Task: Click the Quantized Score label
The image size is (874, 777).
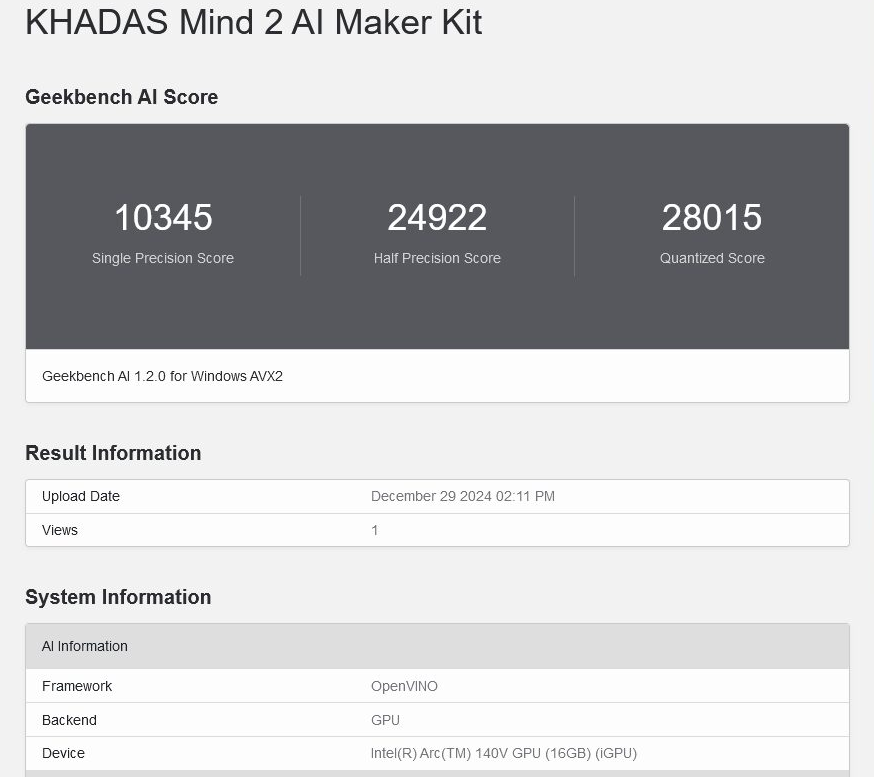Action: (x=712, y=258)
